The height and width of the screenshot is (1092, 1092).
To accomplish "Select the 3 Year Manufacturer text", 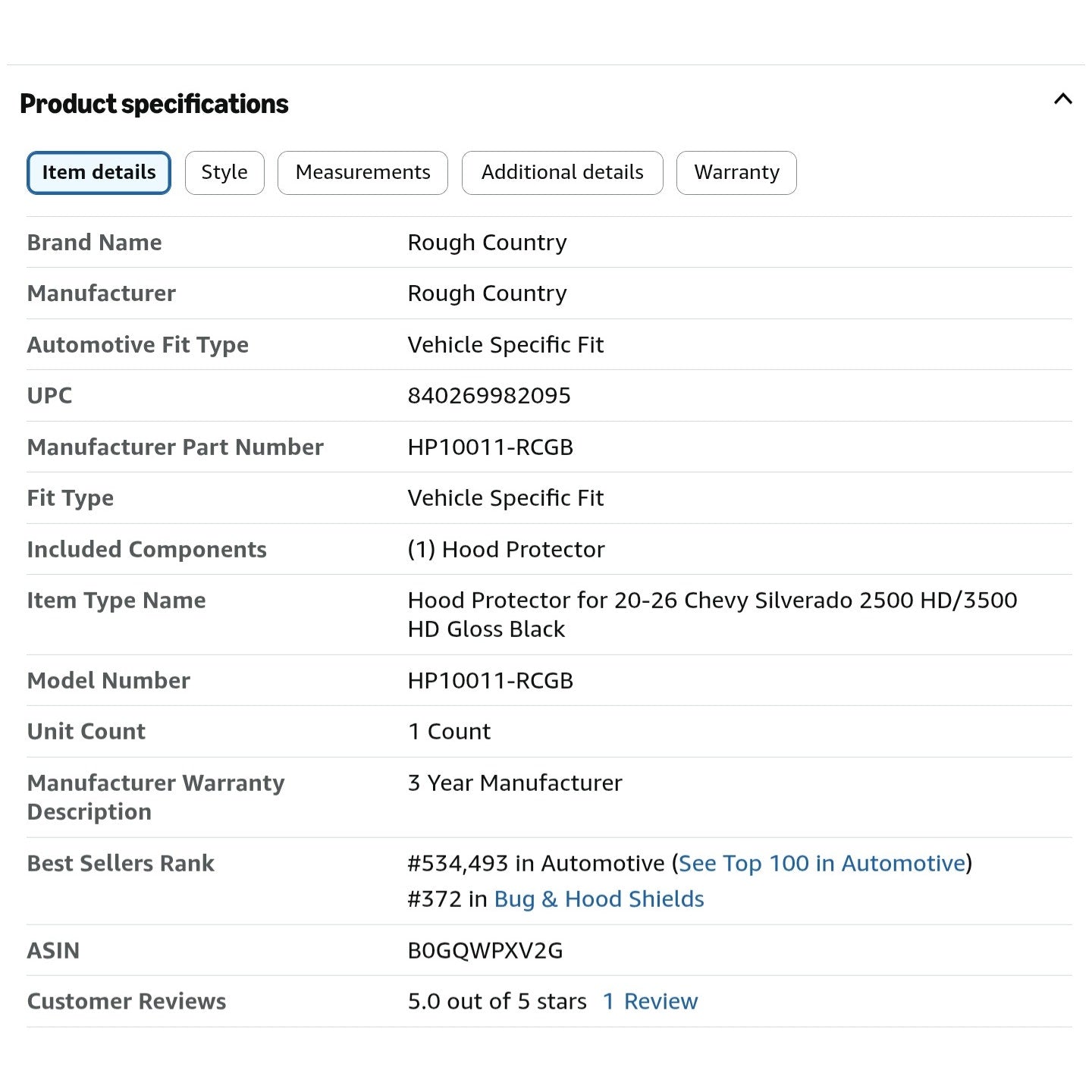I will pyautogui.click(x=515, y=783).
